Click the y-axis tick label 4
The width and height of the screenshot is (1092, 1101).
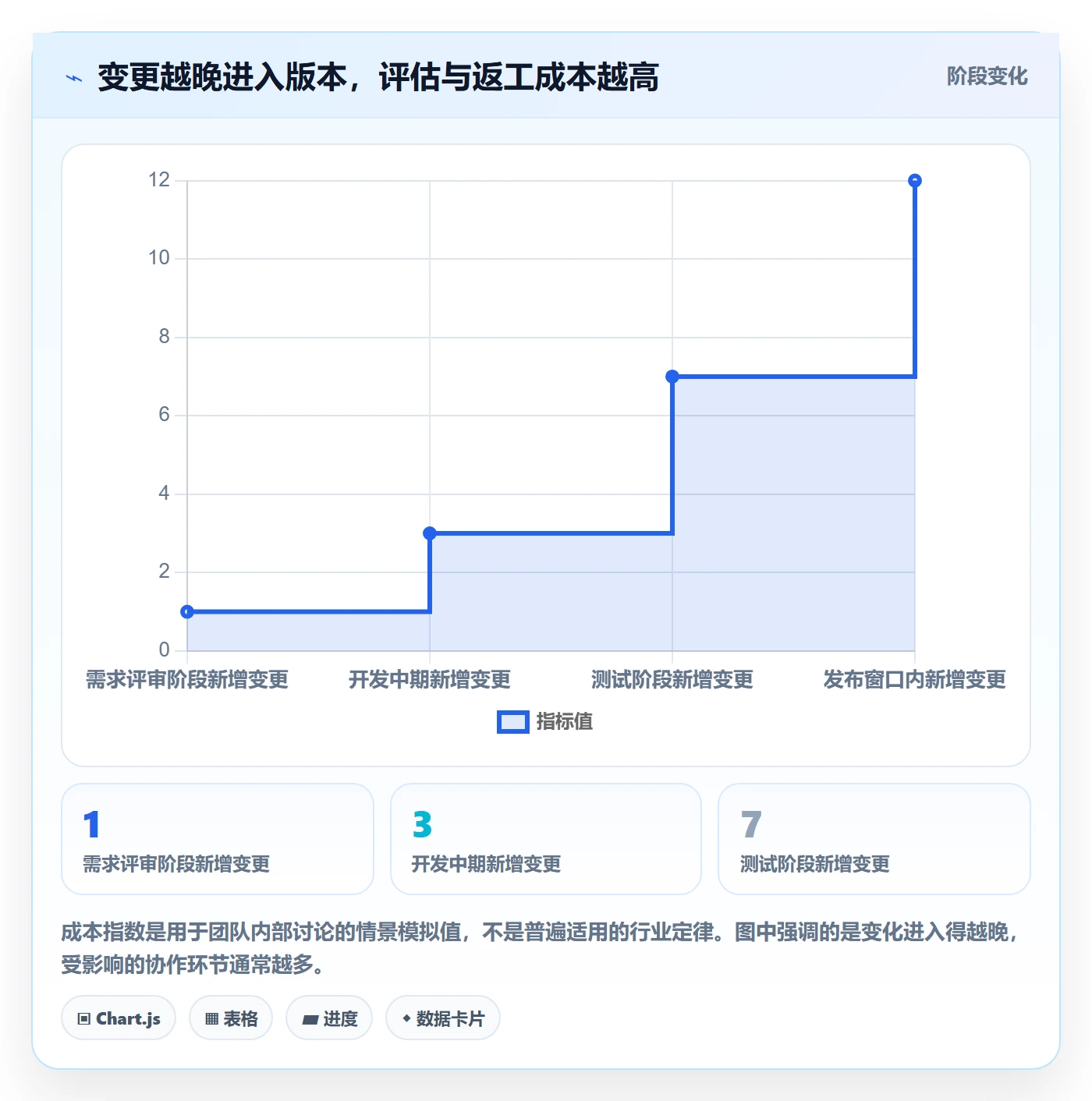click(164, 494)
